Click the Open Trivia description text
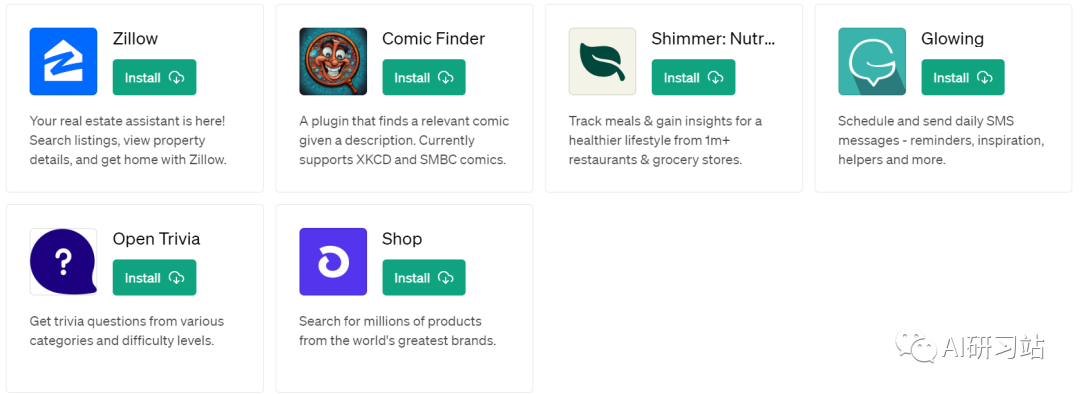The height and width of the screenshot is (394, 1080). pyautogui.click(x=127, y=331)
